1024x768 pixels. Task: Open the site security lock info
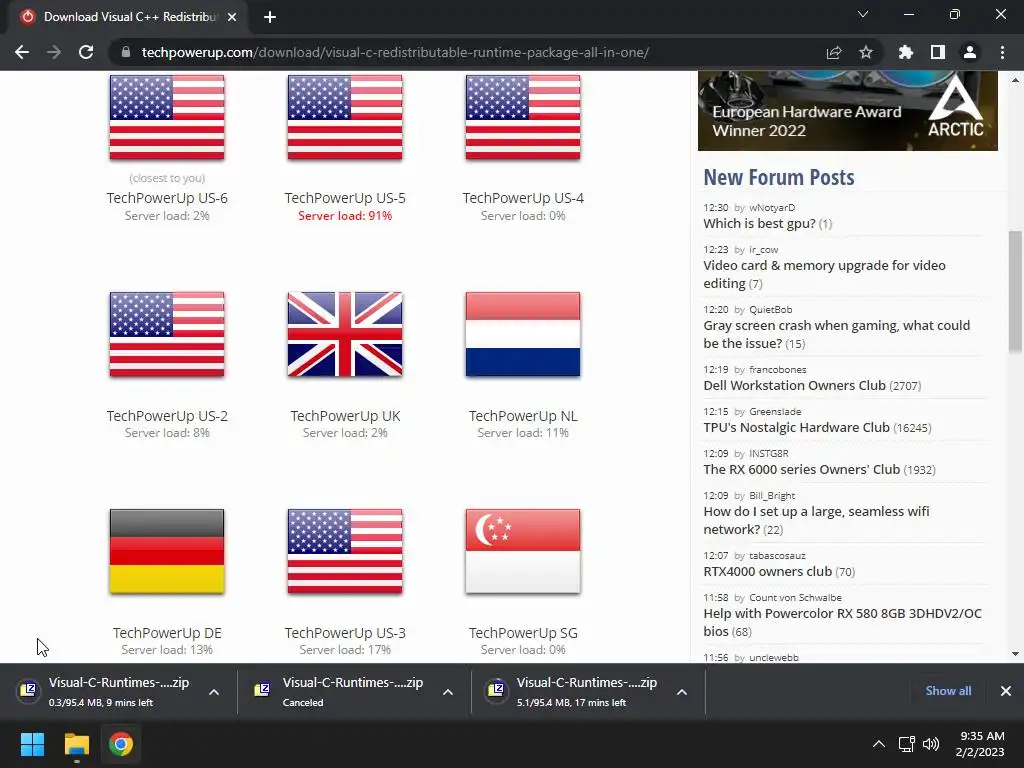[x=126, y=52]
